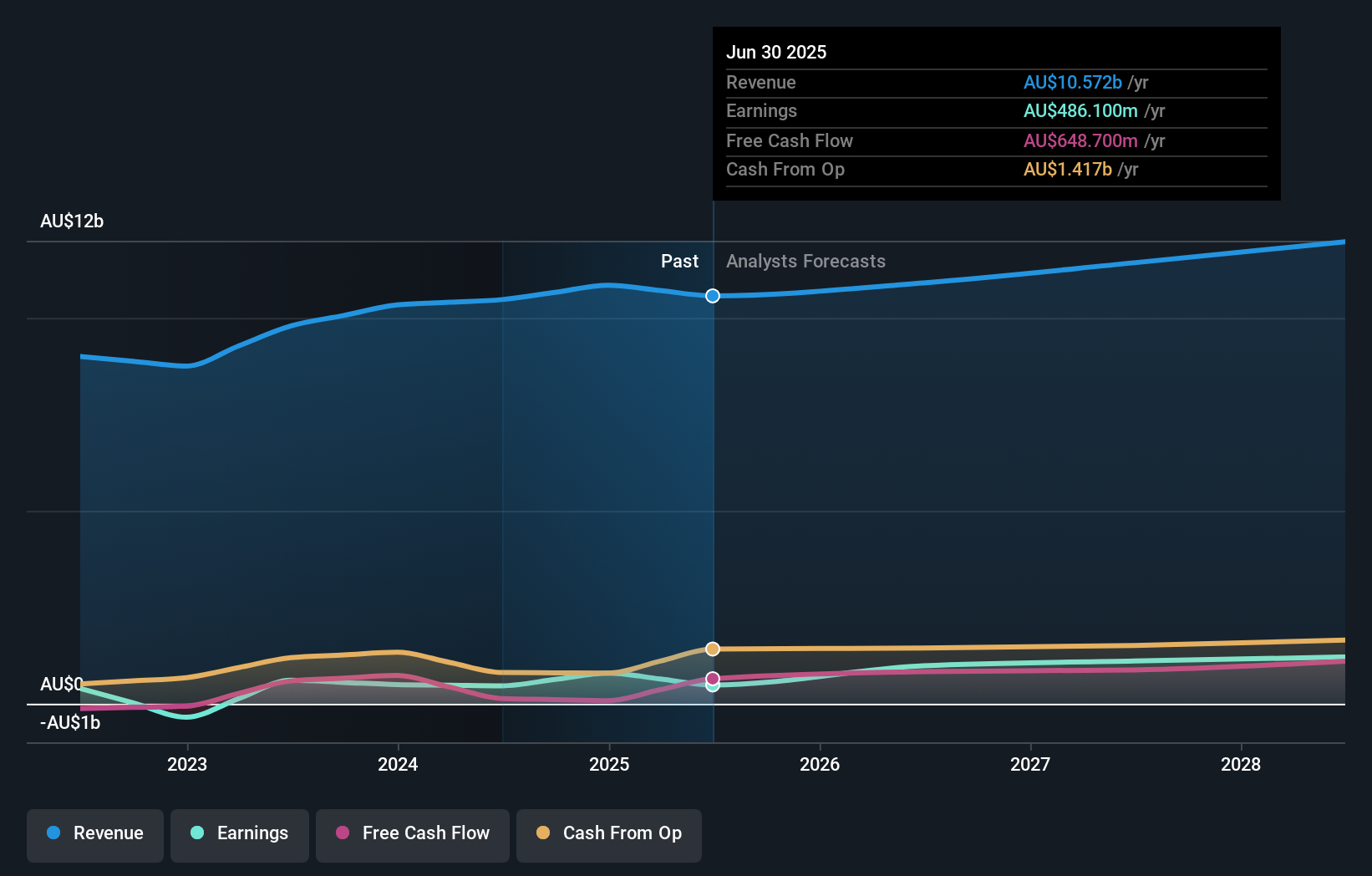
Task: Click the 2026 year label on x-axis
Action: pyautogui.click(x=821, y=764)
